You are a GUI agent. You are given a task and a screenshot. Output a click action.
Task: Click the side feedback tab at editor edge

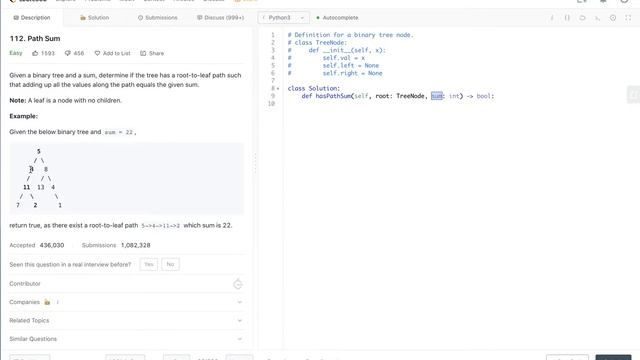coord(634,95)
